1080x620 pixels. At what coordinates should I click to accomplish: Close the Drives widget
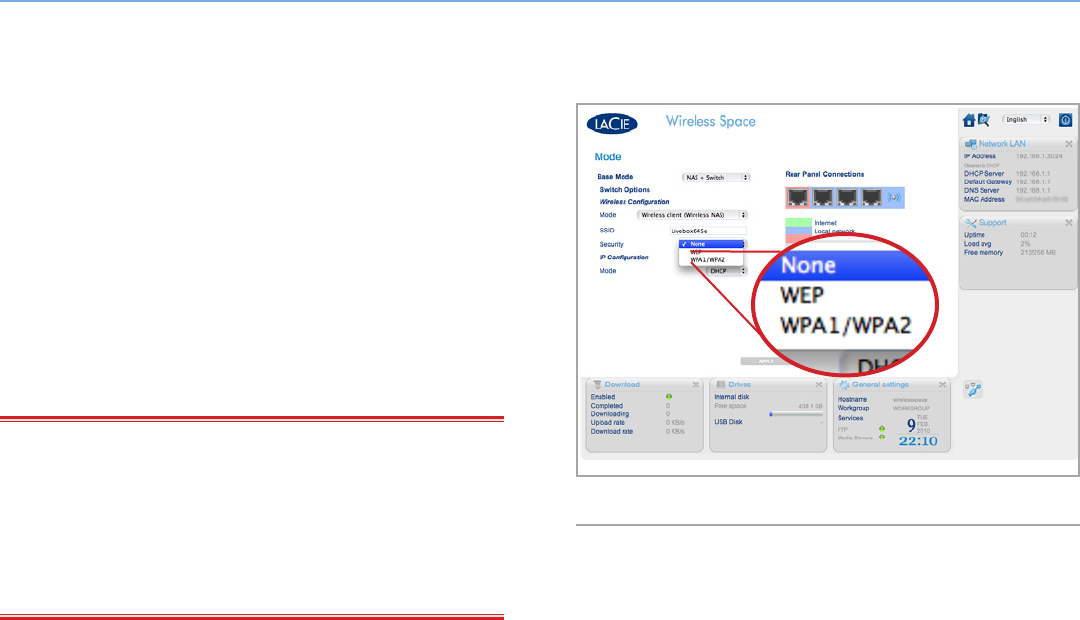(819, 384)
